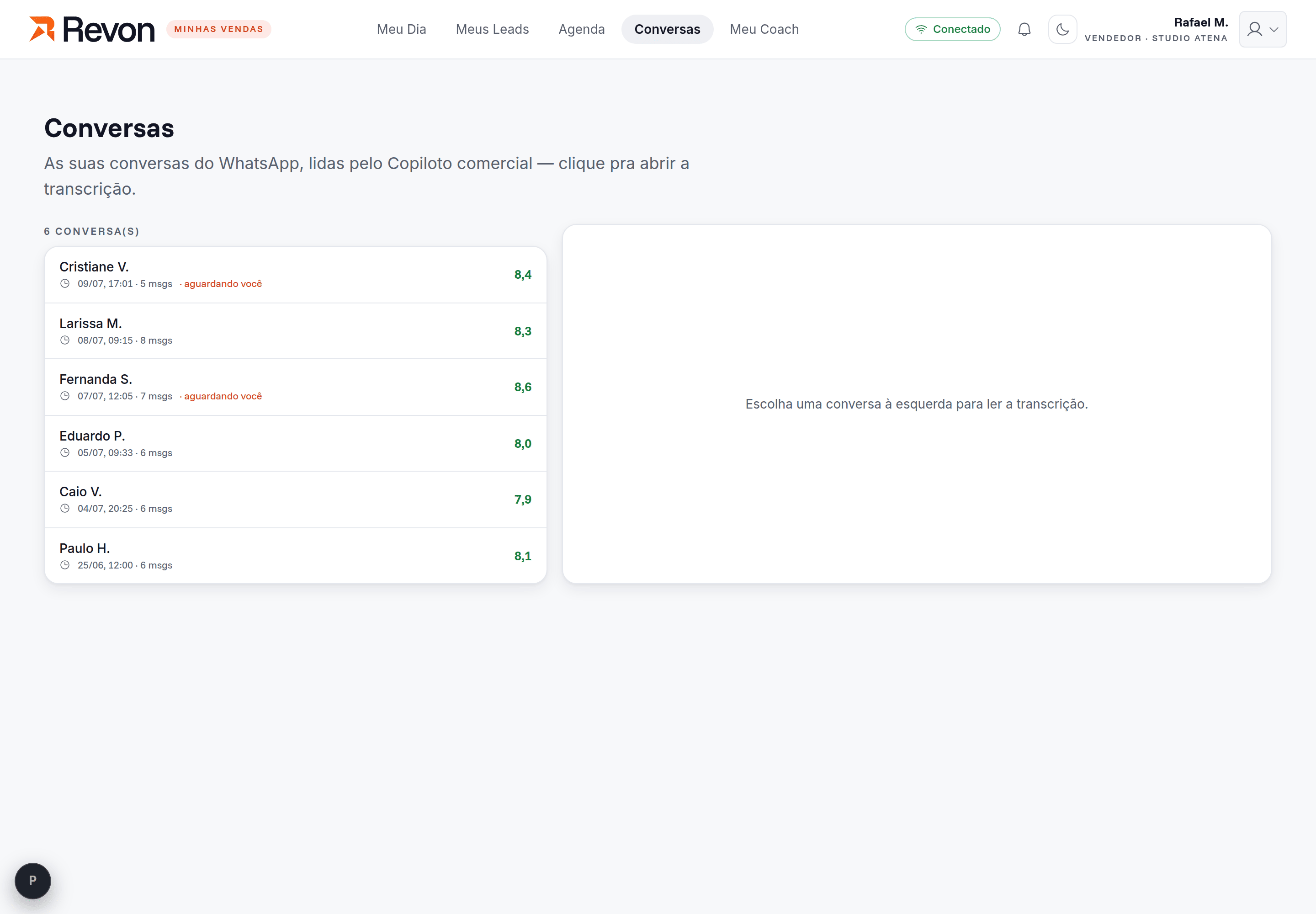Open the Larissa M. conversation
This screenshot has width=1316, height=914.
click(x=296, y=331)
